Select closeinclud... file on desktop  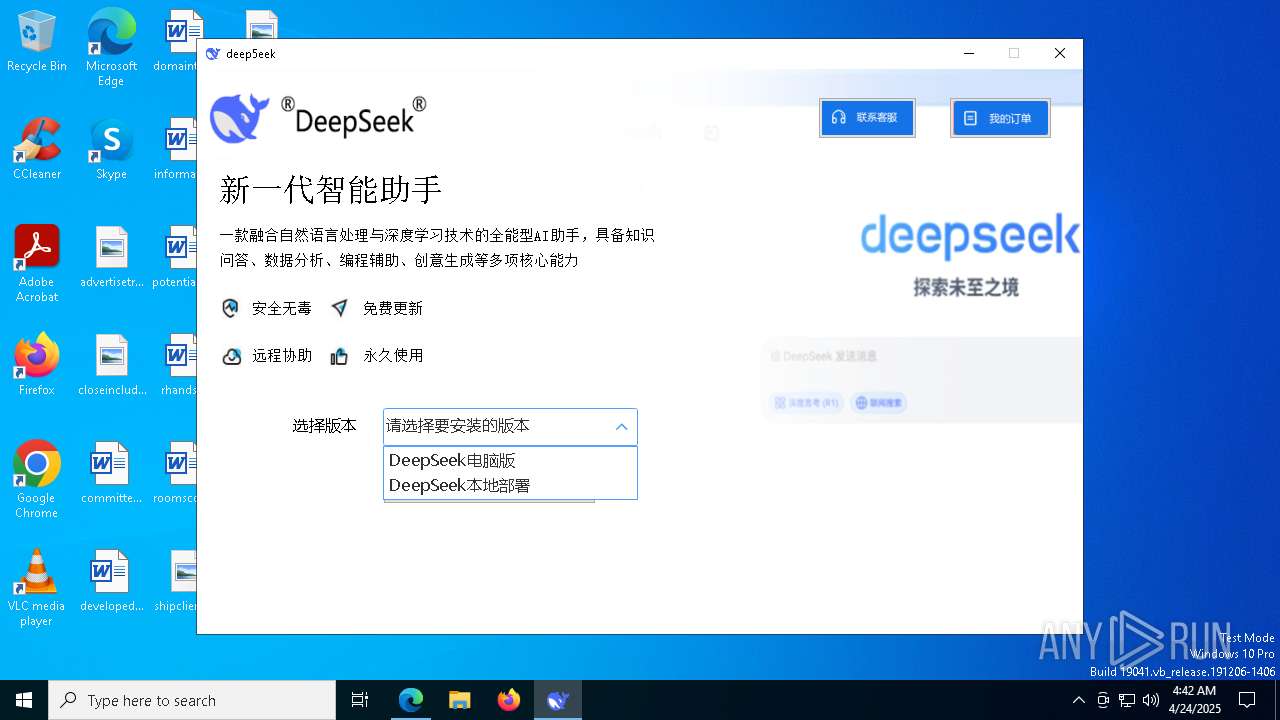tap(111, 364)
